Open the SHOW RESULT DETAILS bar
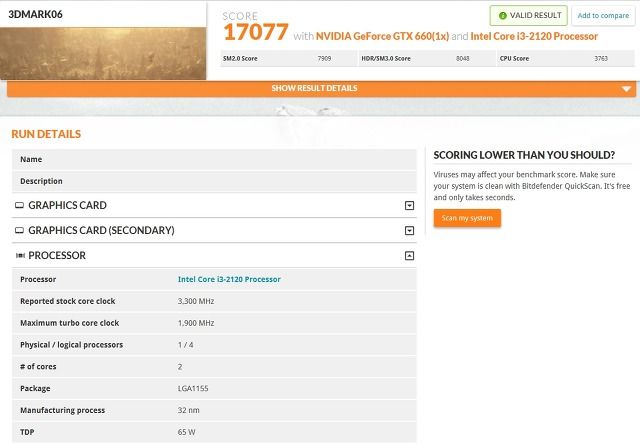 point(321,89)
